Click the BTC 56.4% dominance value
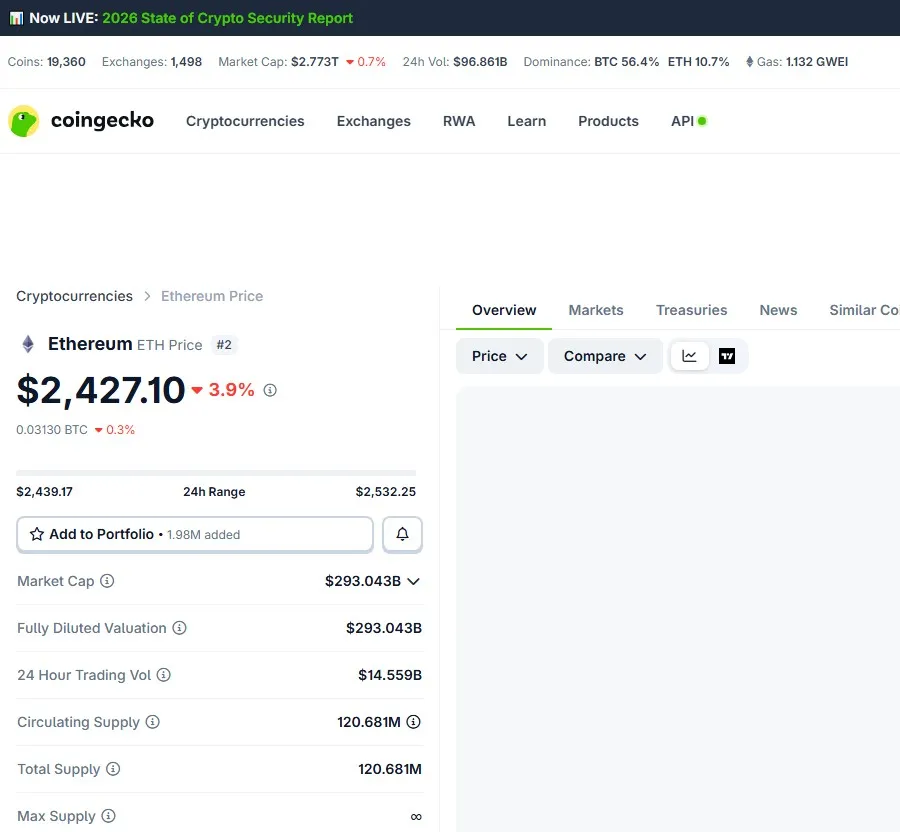This screenshot has width=900, height=832. 626,62
